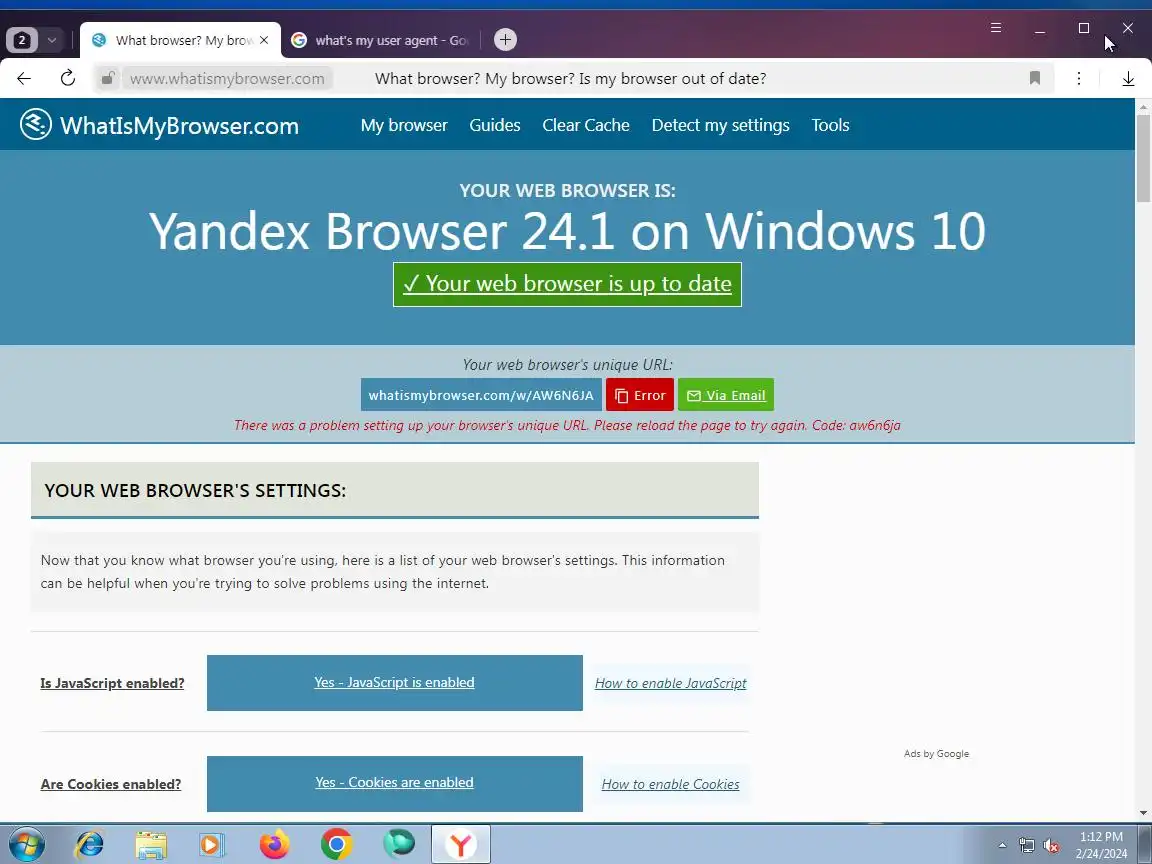1152x864 pixels.
Task: Click the Yandex Browser 24.1 on Windows 10 heading
Action: point(567,231)
